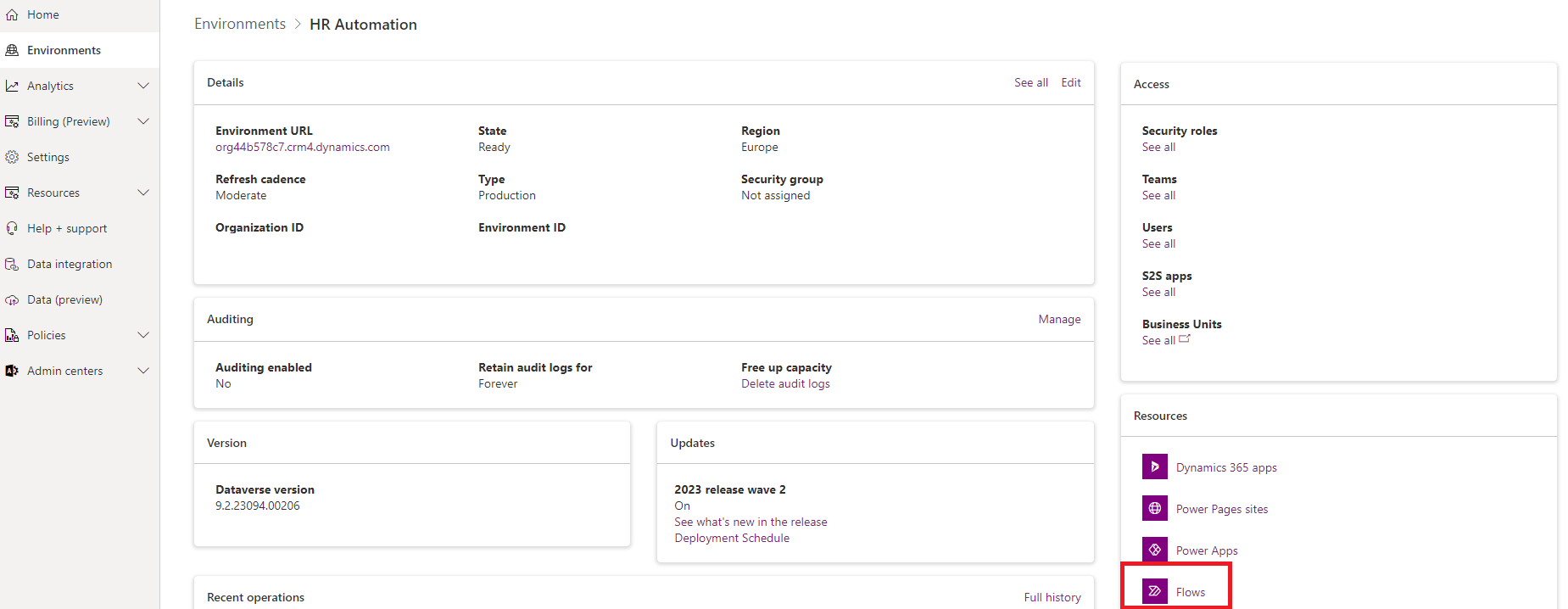Expand the Resources sidebar chevron

click(143, 193)
